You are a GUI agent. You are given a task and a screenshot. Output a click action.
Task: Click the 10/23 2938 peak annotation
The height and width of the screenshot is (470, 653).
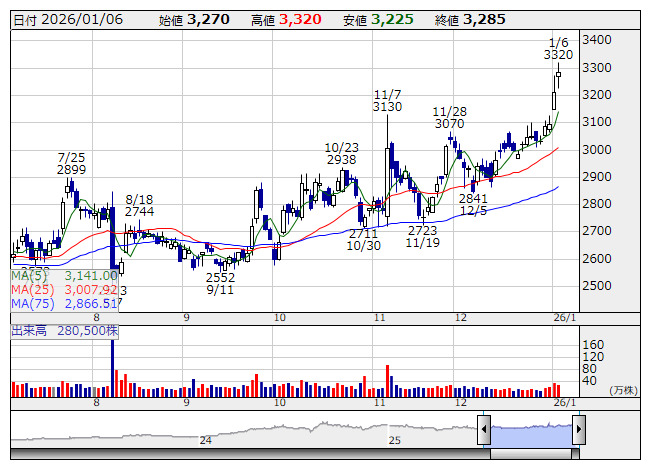click(x=341, y=154)
